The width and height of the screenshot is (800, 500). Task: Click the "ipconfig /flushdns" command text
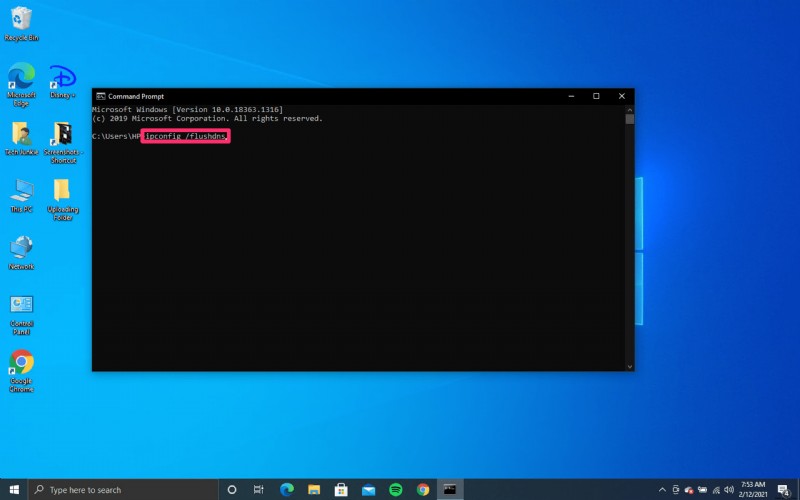[185, 136]
